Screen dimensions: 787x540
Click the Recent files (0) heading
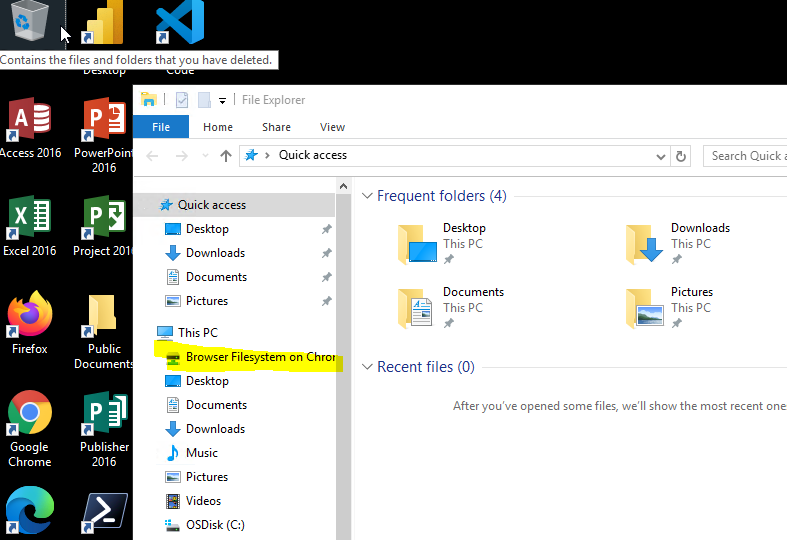click(x=426, y=367)
